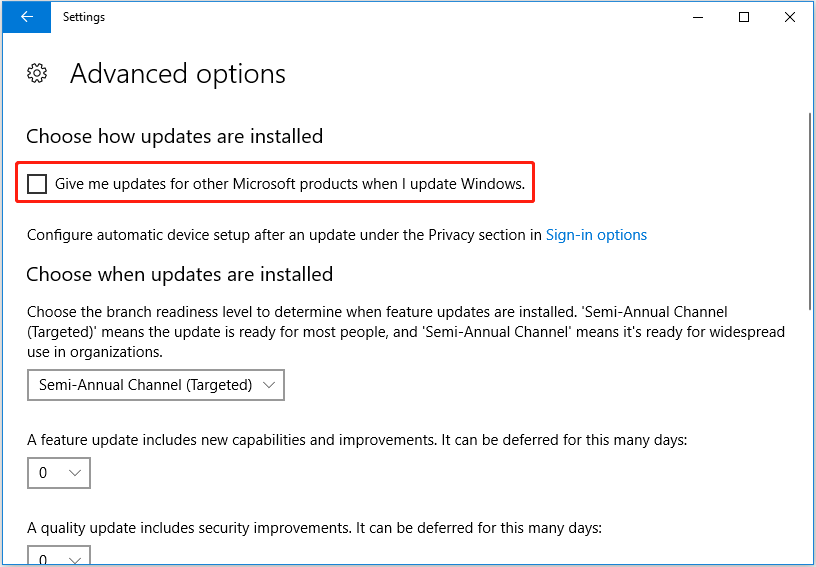
Task: Click the "Choose how updates are installed" heading
Action: click(x=174, y=136)
